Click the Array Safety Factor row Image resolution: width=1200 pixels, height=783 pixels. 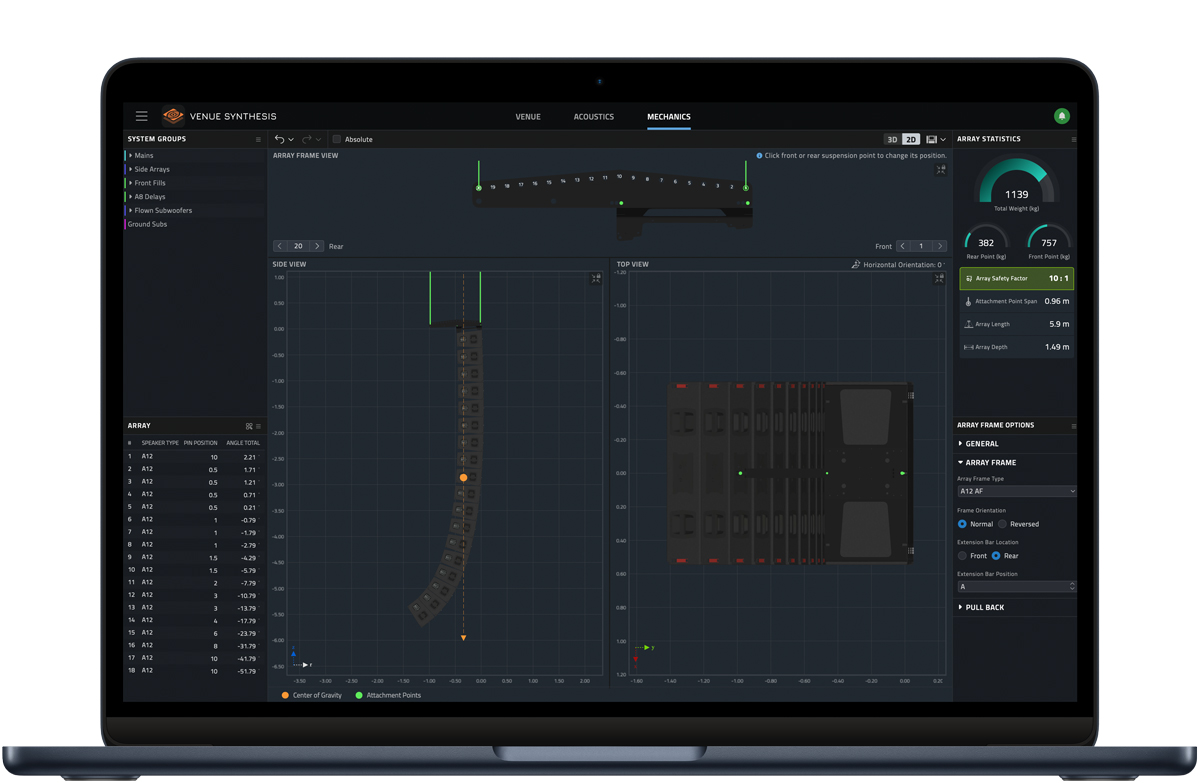point(1016,278)
